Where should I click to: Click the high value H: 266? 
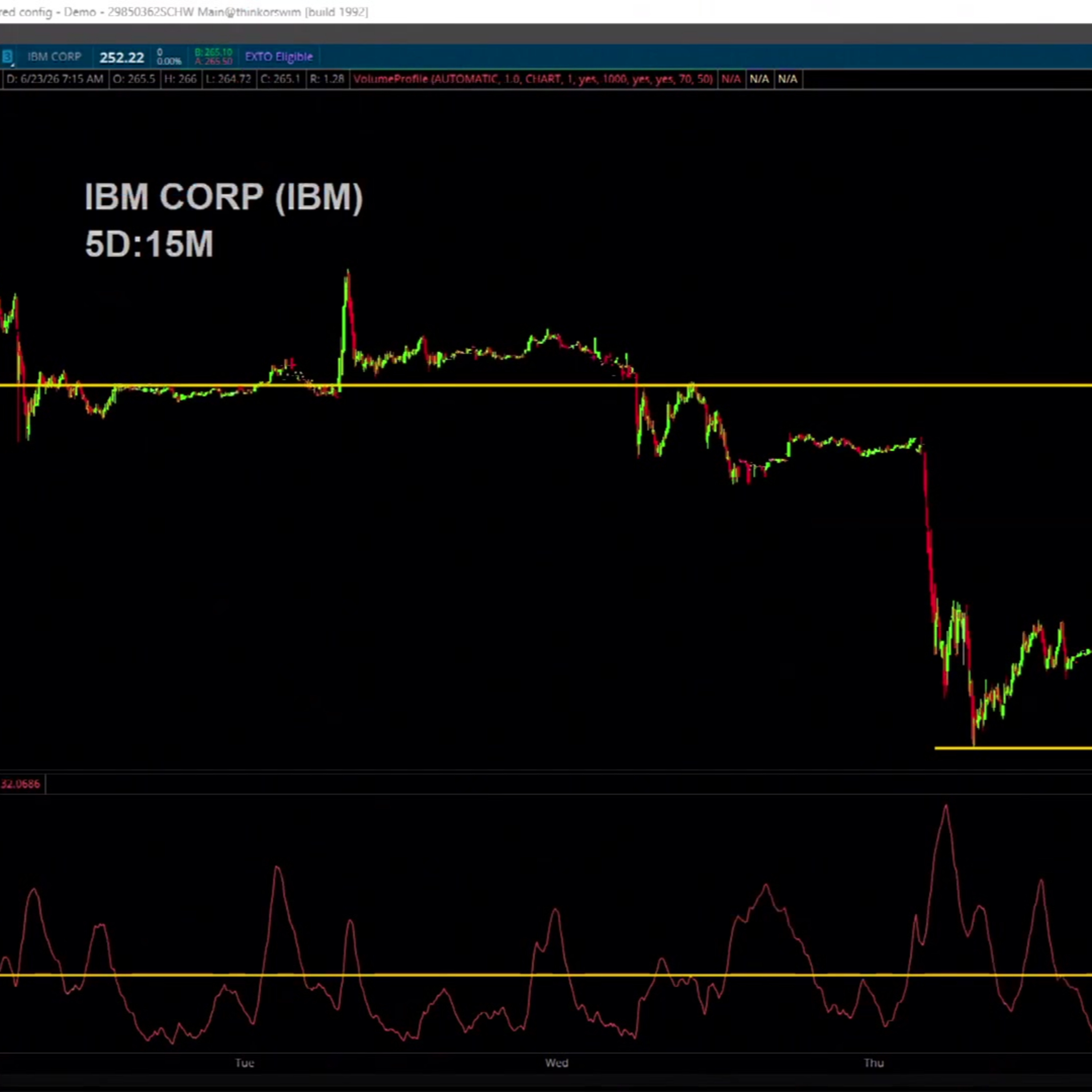click(x=180, y=79)
